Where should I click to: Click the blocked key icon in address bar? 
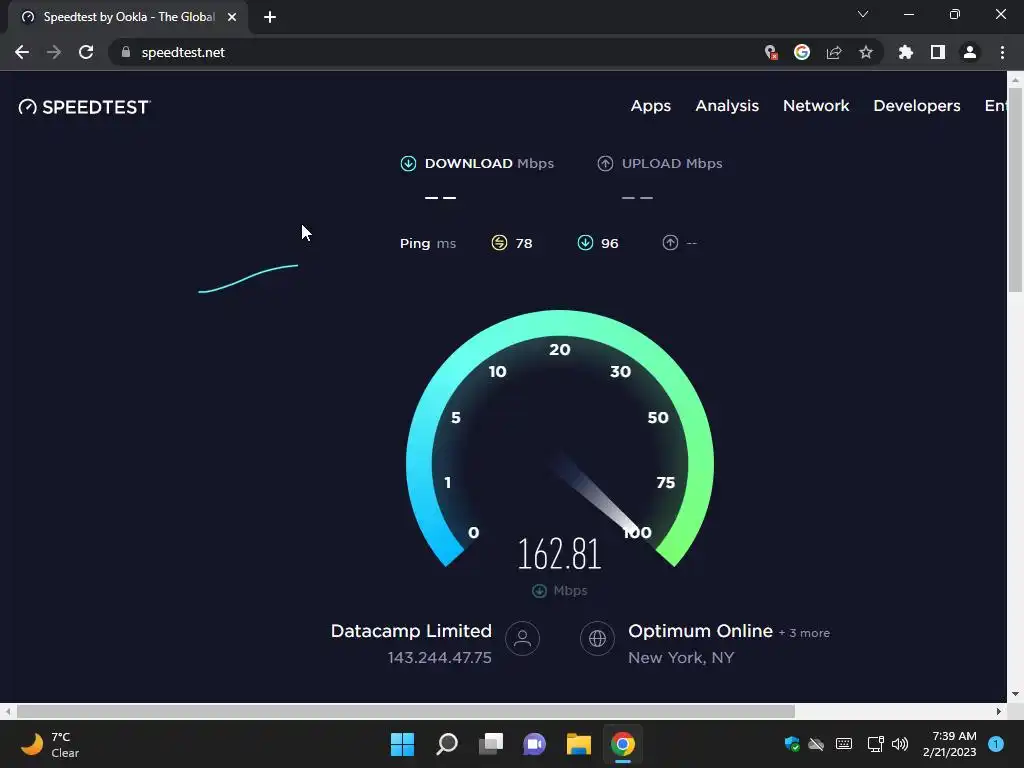[771, 52]
